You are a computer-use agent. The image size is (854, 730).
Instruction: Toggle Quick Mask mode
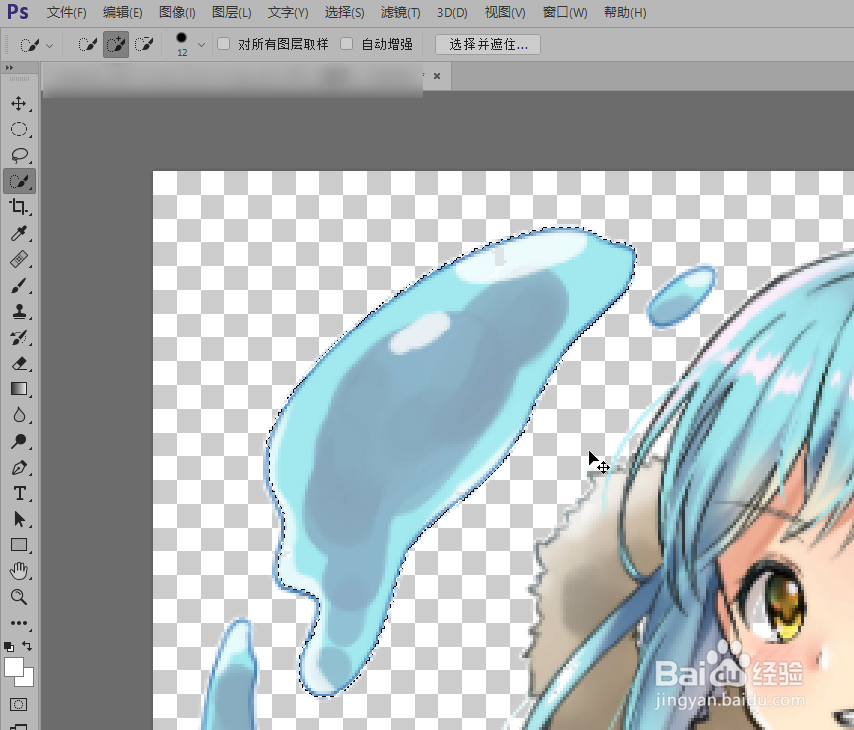point(18,704)
